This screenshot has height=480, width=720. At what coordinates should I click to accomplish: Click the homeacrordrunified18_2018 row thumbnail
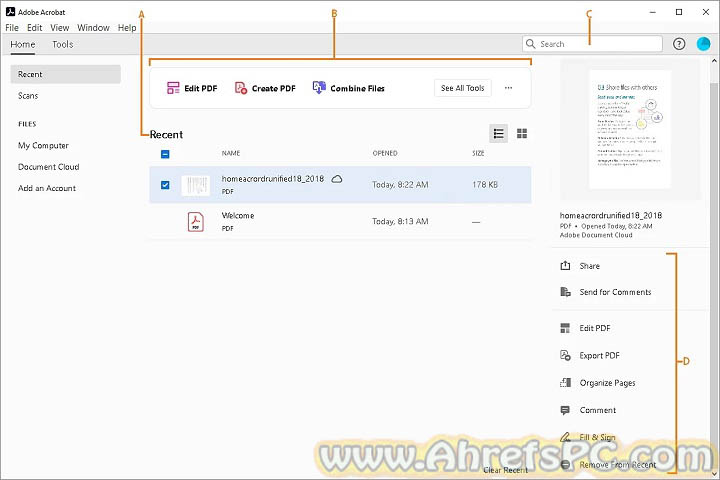pos(196,185)
